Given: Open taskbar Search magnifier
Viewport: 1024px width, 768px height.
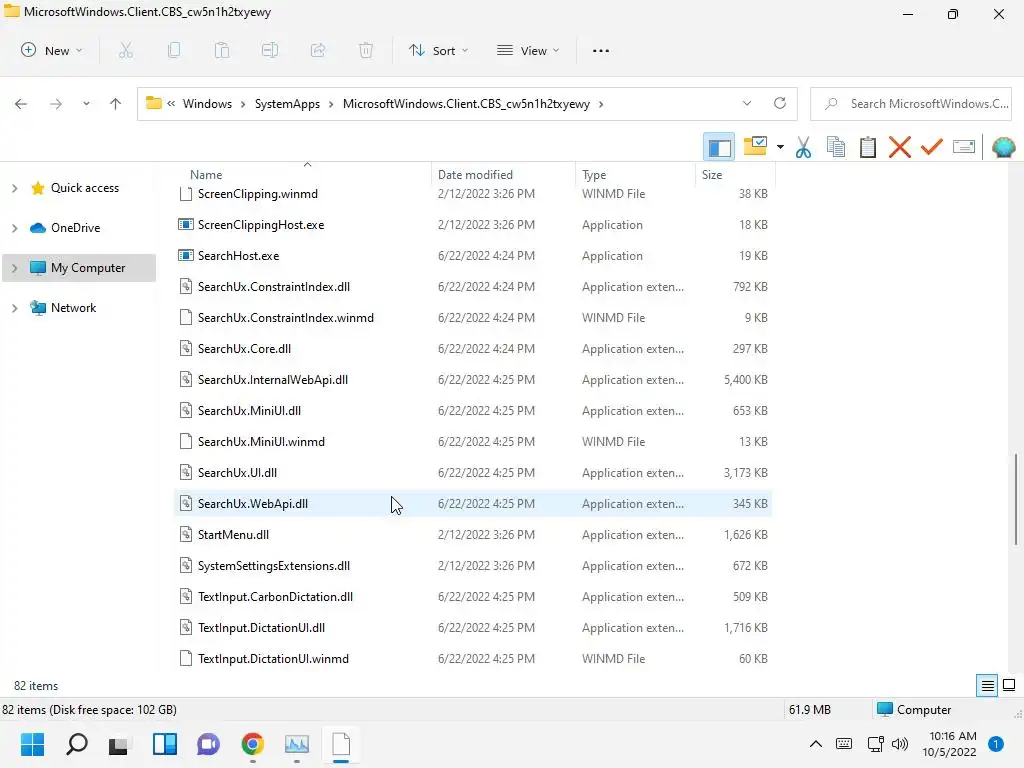Looking at the screenshot, I should coord(76,744).
